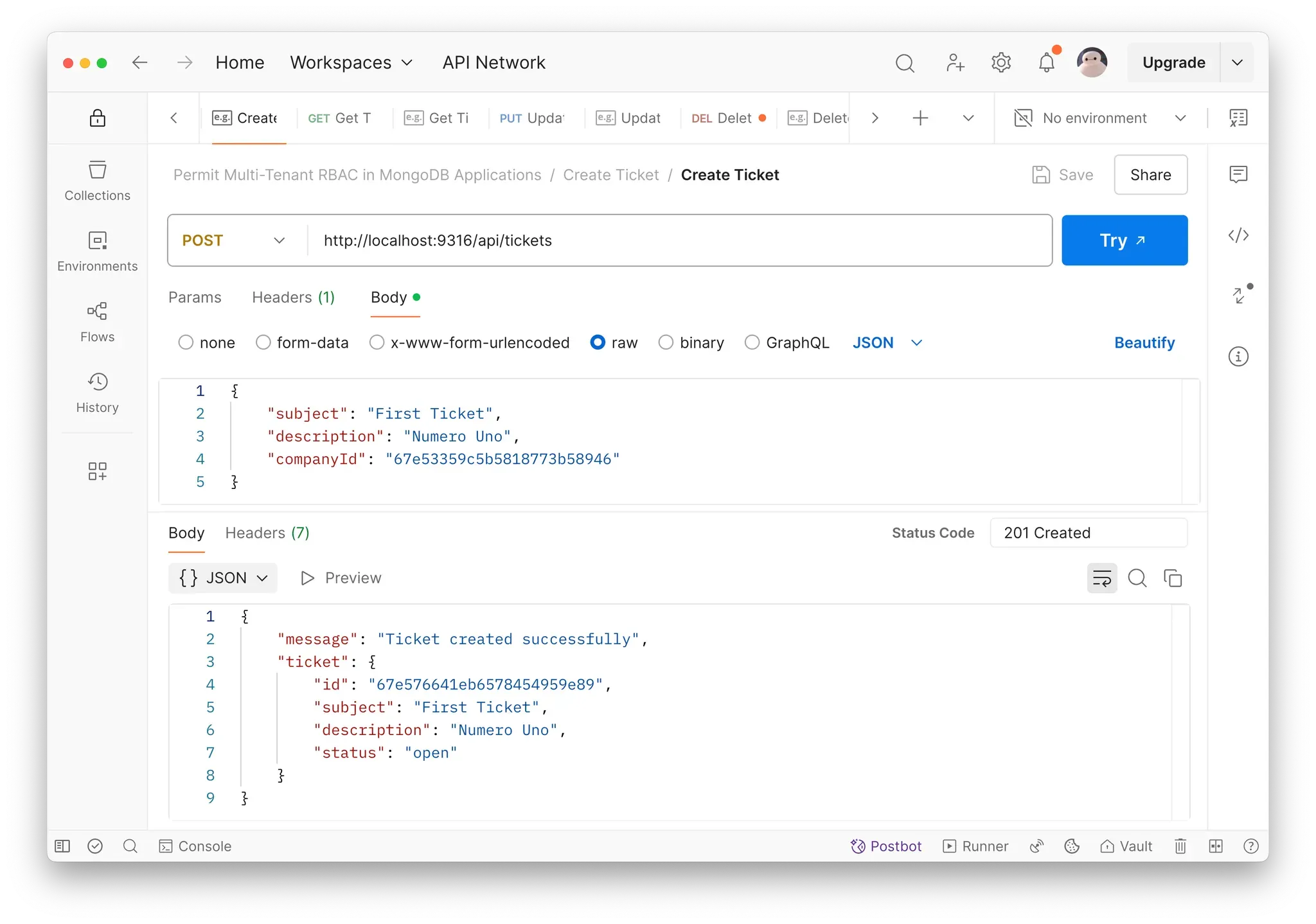Open notifications bell icon
Image resolution: width=1316 pixels, height=924 pixels.
1046,62
